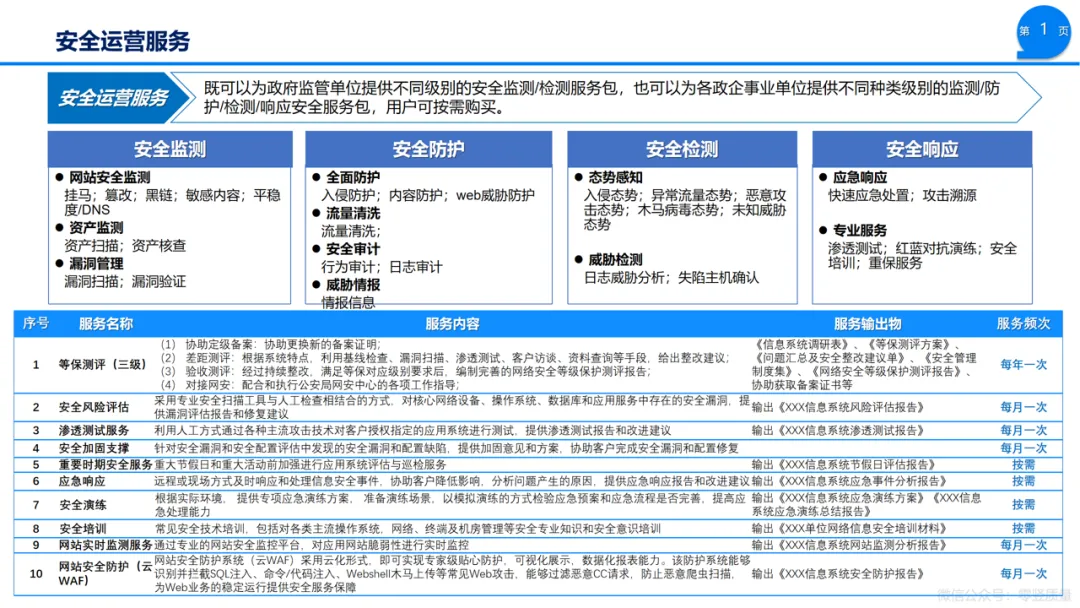
Task: Click the slide title 安全运营服务 at top
Action: coord(123,41)
